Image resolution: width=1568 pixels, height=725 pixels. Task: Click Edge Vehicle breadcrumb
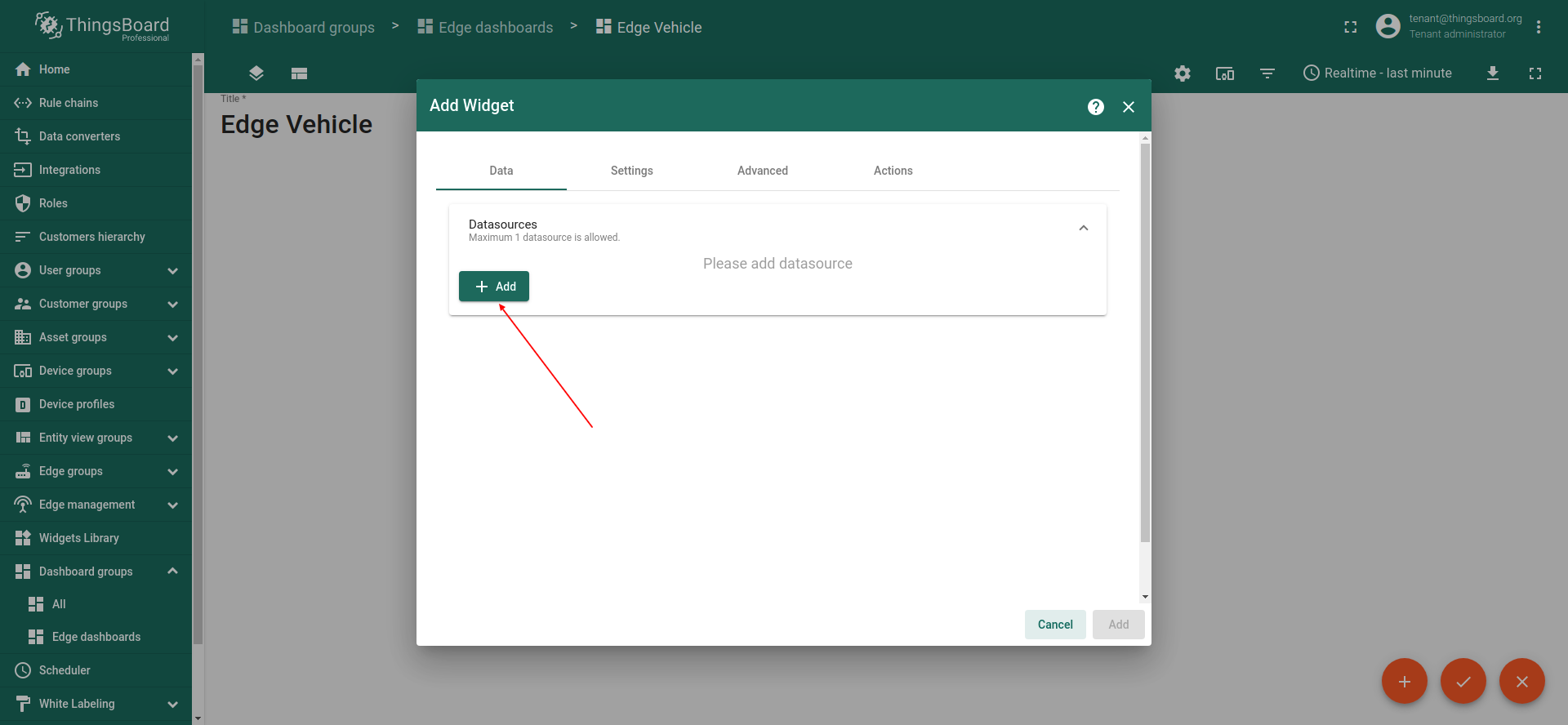pyautogui.click(x=649, y=27)
